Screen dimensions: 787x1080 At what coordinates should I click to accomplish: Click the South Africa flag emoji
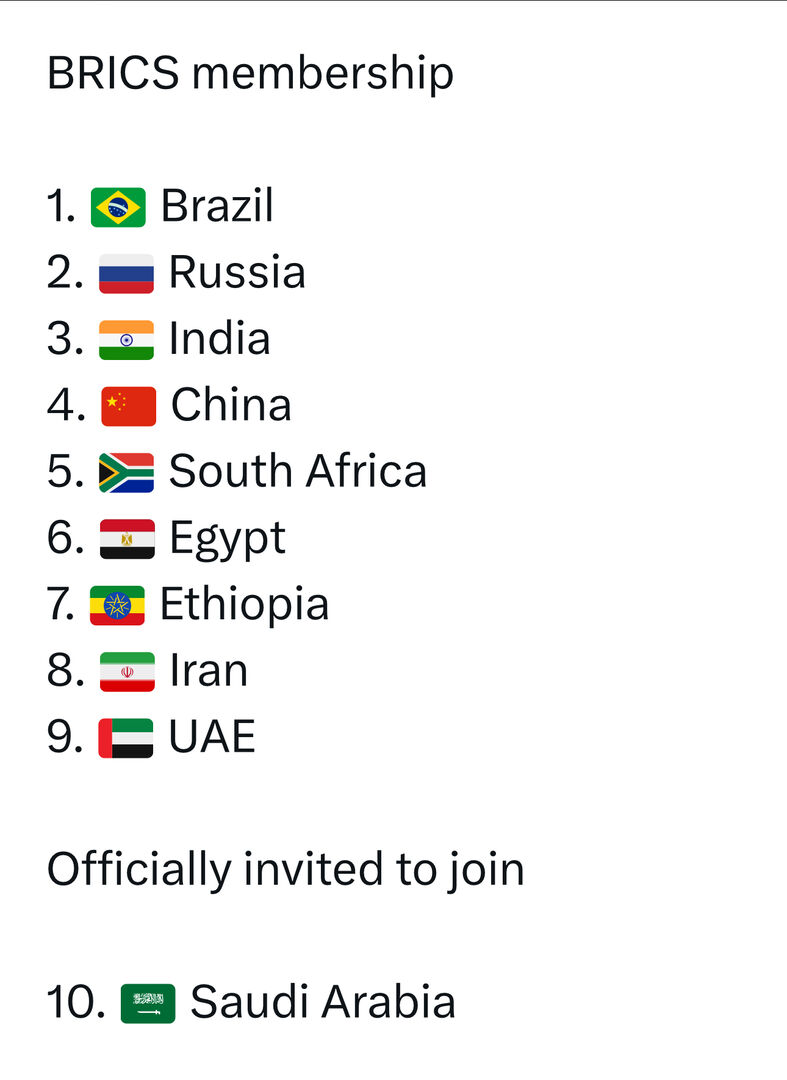pos(126,472)
